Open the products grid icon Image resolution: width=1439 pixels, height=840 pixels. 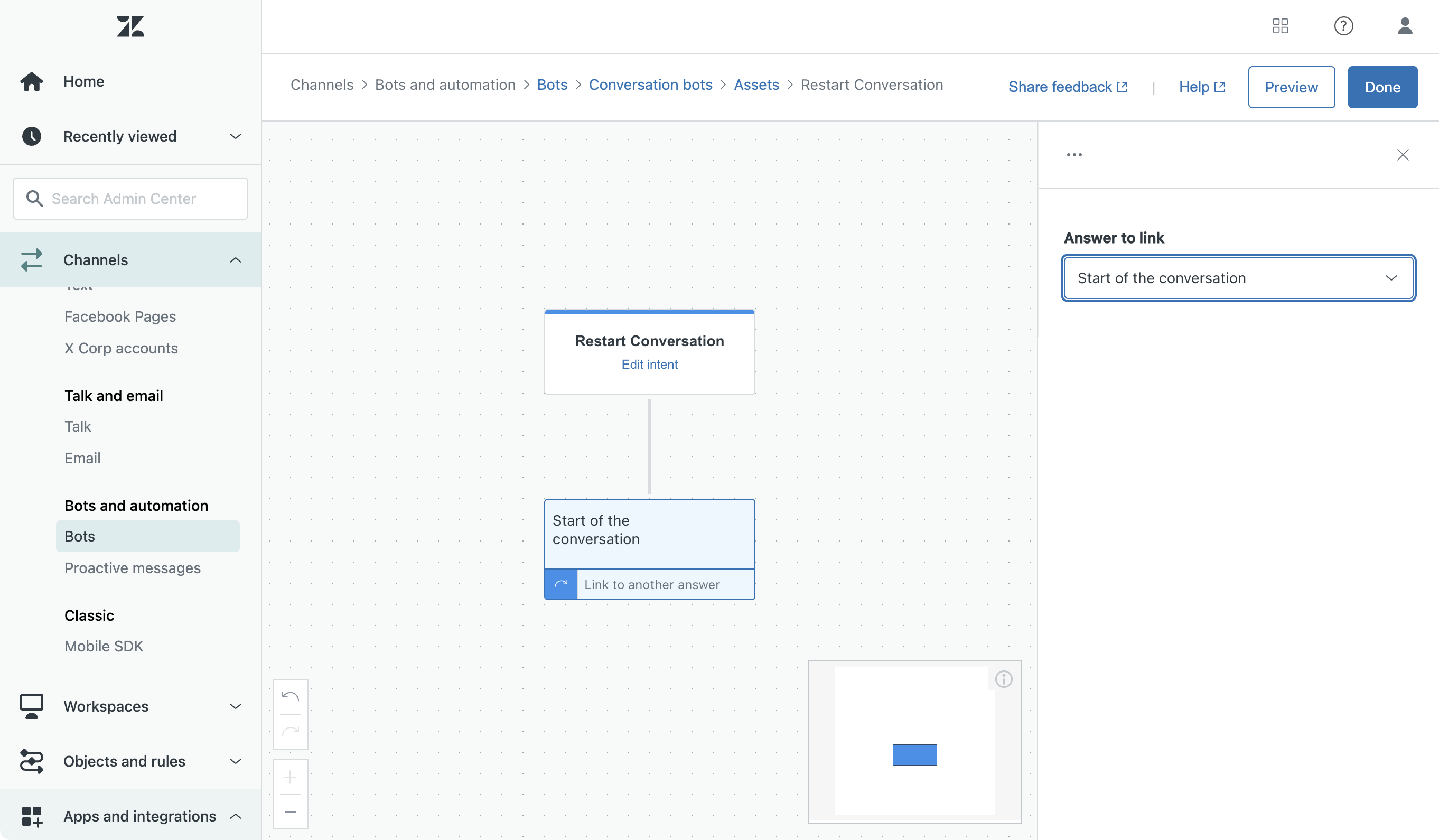[1280, 26]
